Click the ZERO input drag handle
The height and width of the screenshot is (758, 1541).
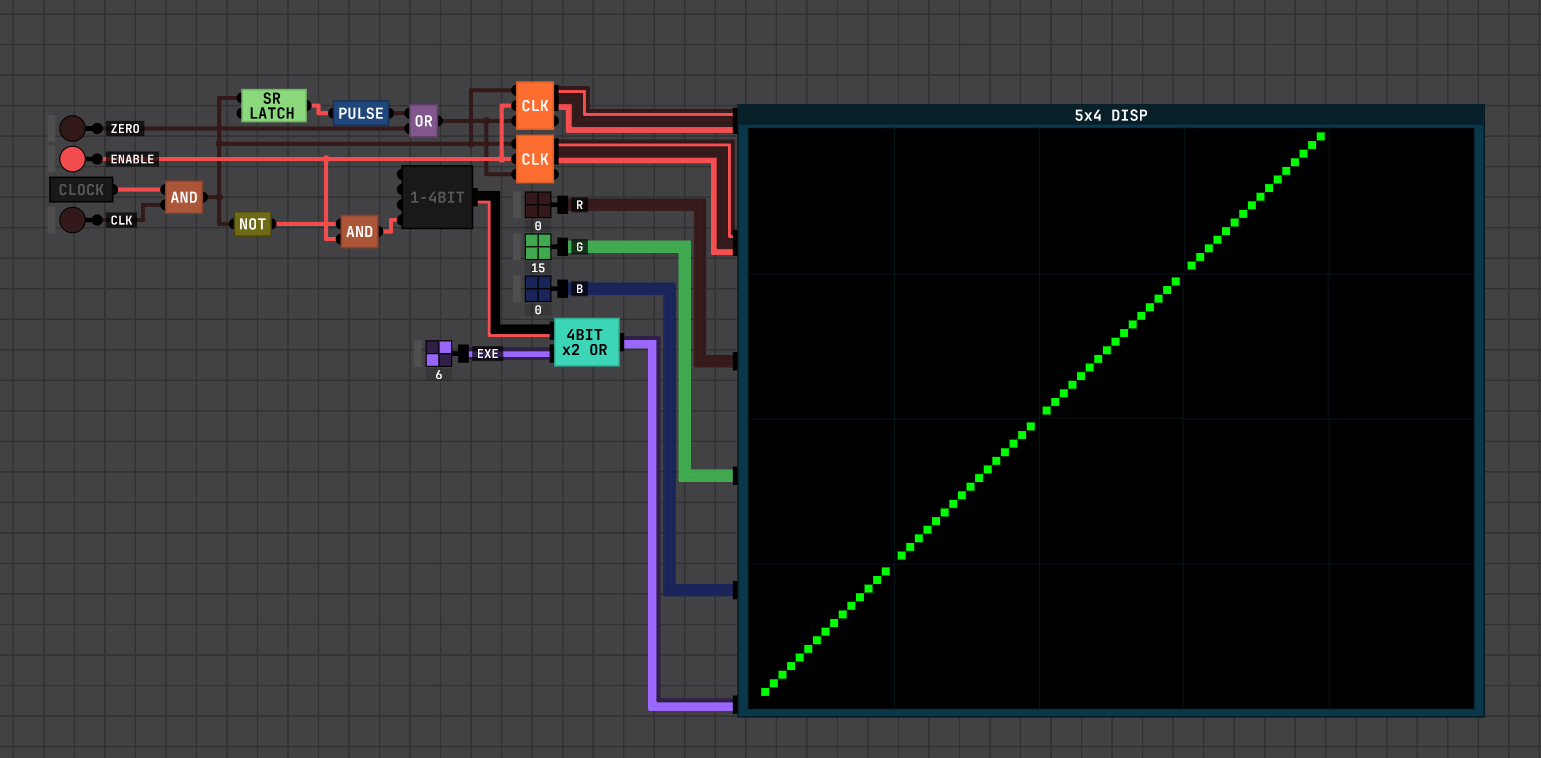[52, 128]
